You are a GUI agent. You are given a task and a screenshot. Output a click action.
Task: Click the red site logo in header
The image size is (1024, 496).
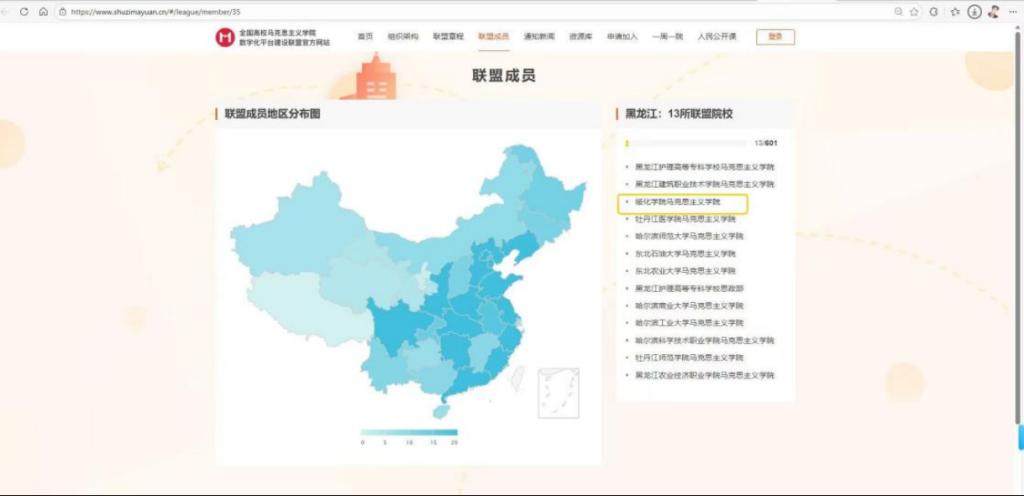coord(224,37)
